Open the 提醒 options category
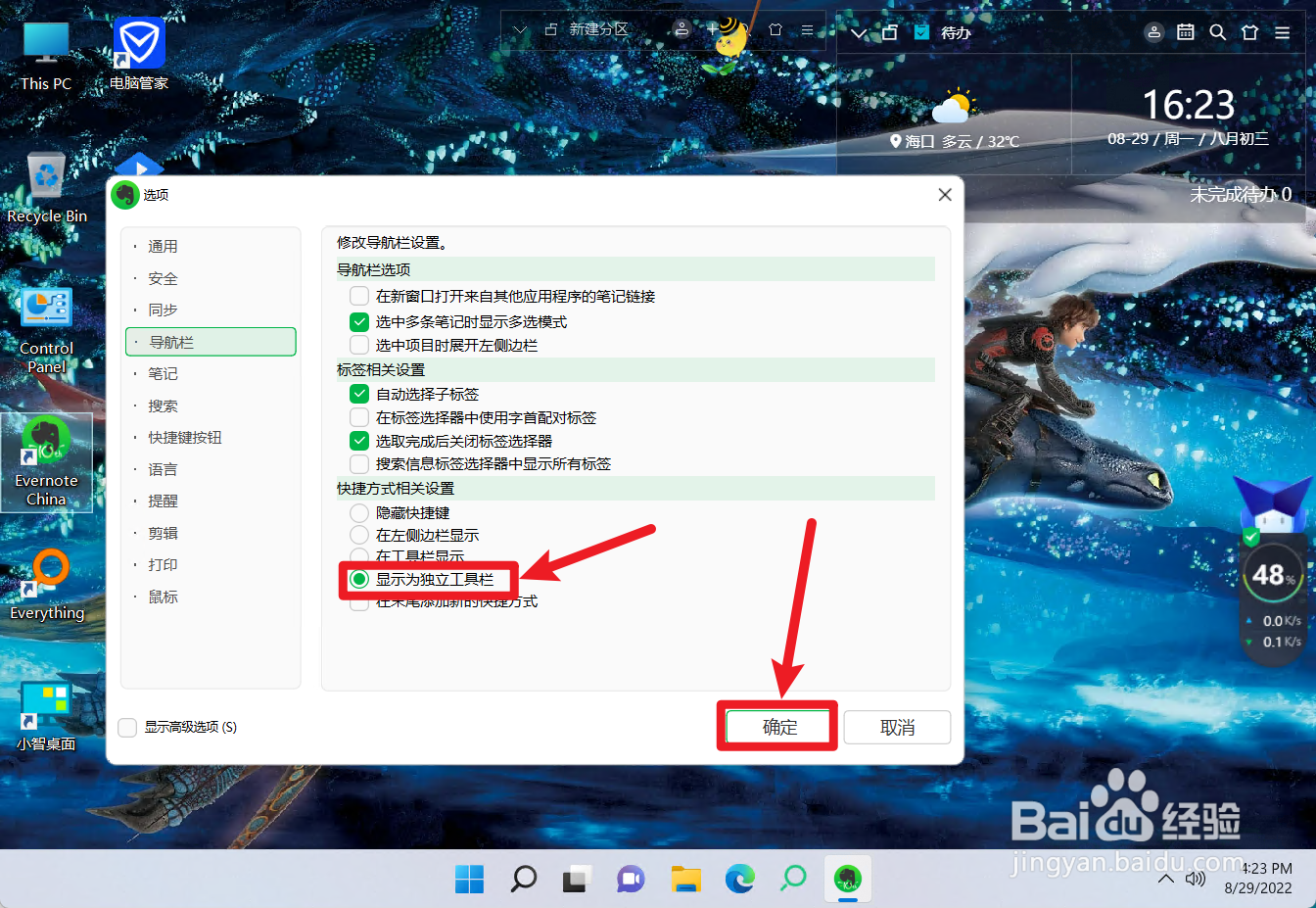Viewport: 1316px width, 908px height. pyautogui.click(x=211, y=501)
